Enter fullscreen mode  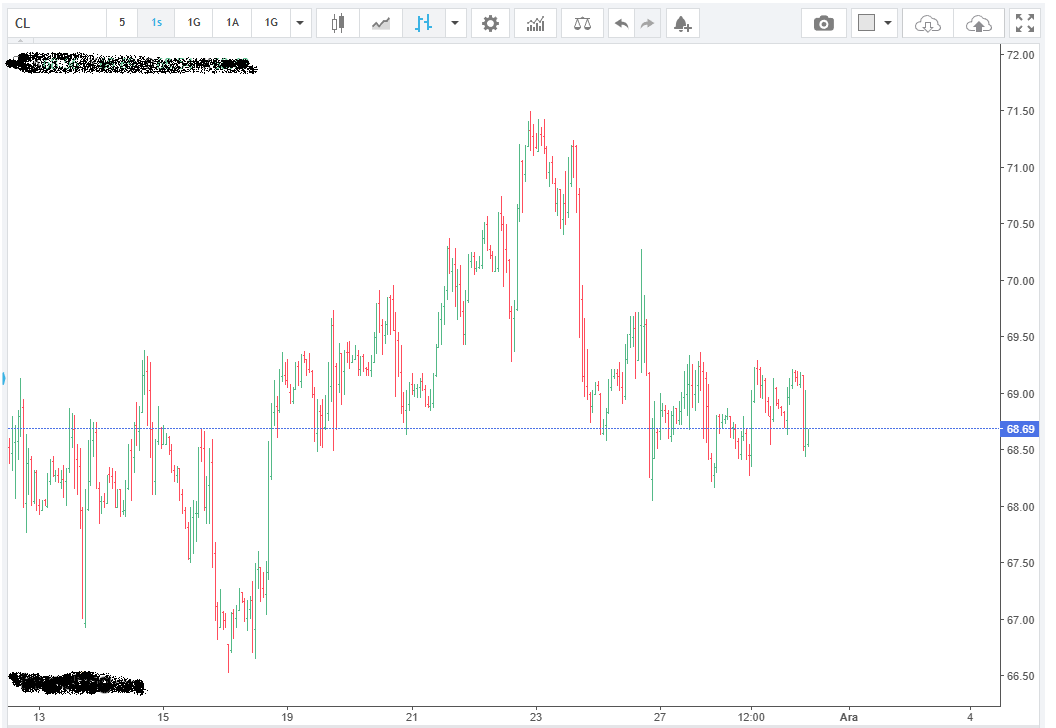1024,23
